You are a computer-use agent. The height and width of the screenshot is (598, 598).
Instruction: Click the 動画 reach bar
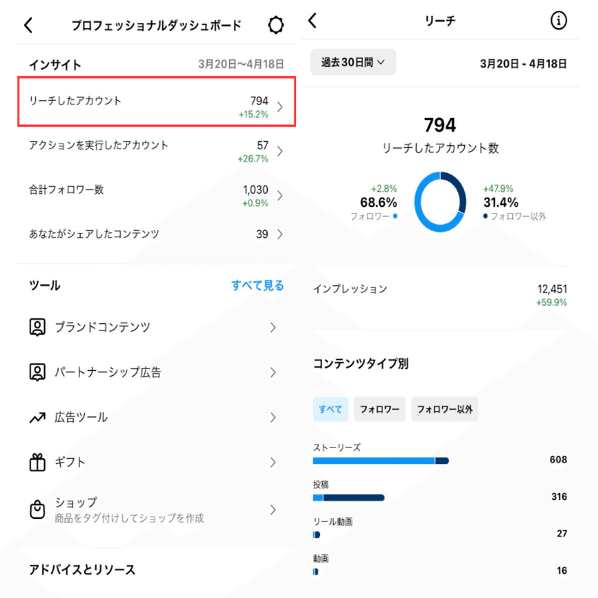tap(315, 572)
